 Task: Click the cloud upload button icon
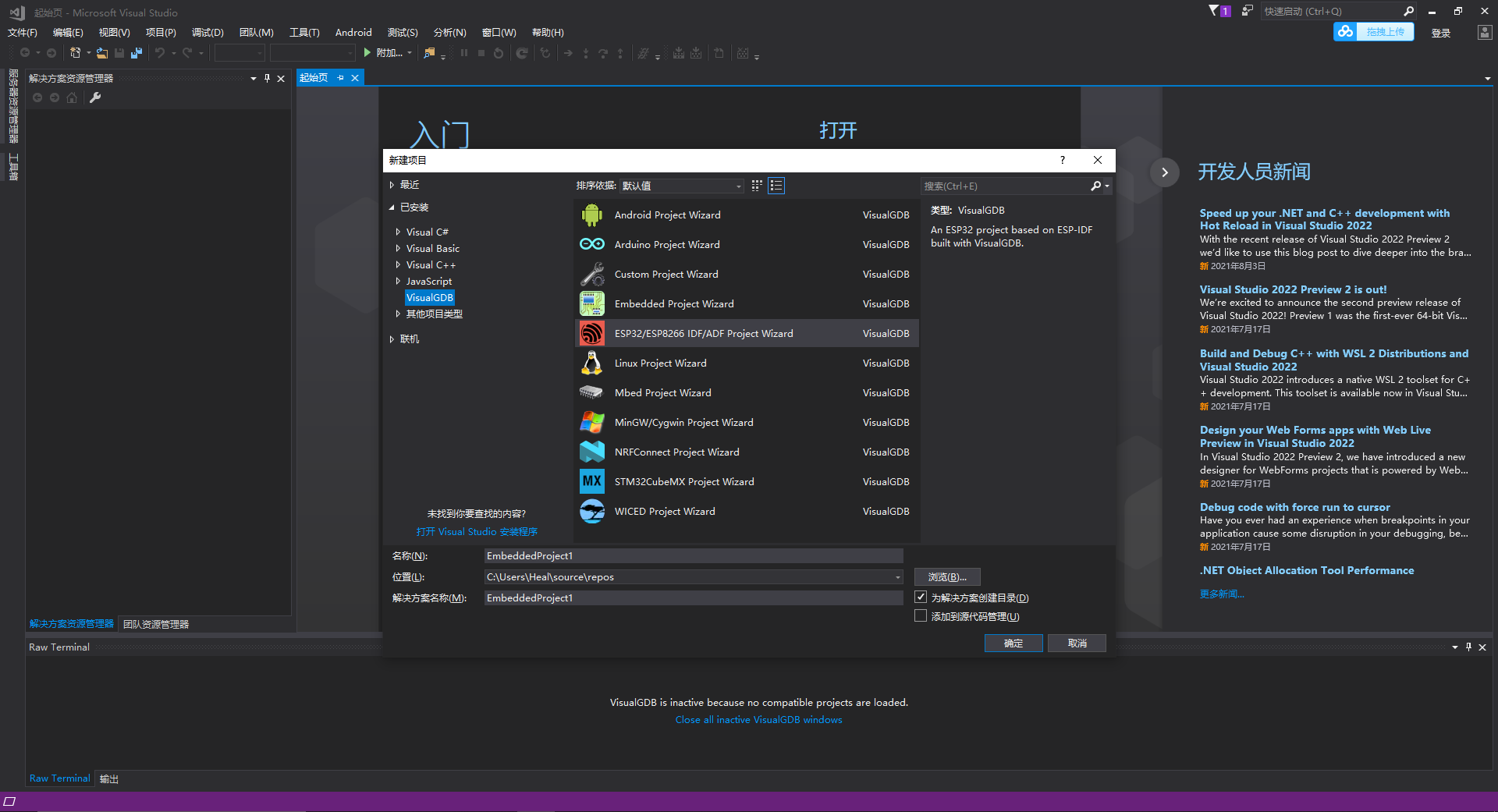1345,31
